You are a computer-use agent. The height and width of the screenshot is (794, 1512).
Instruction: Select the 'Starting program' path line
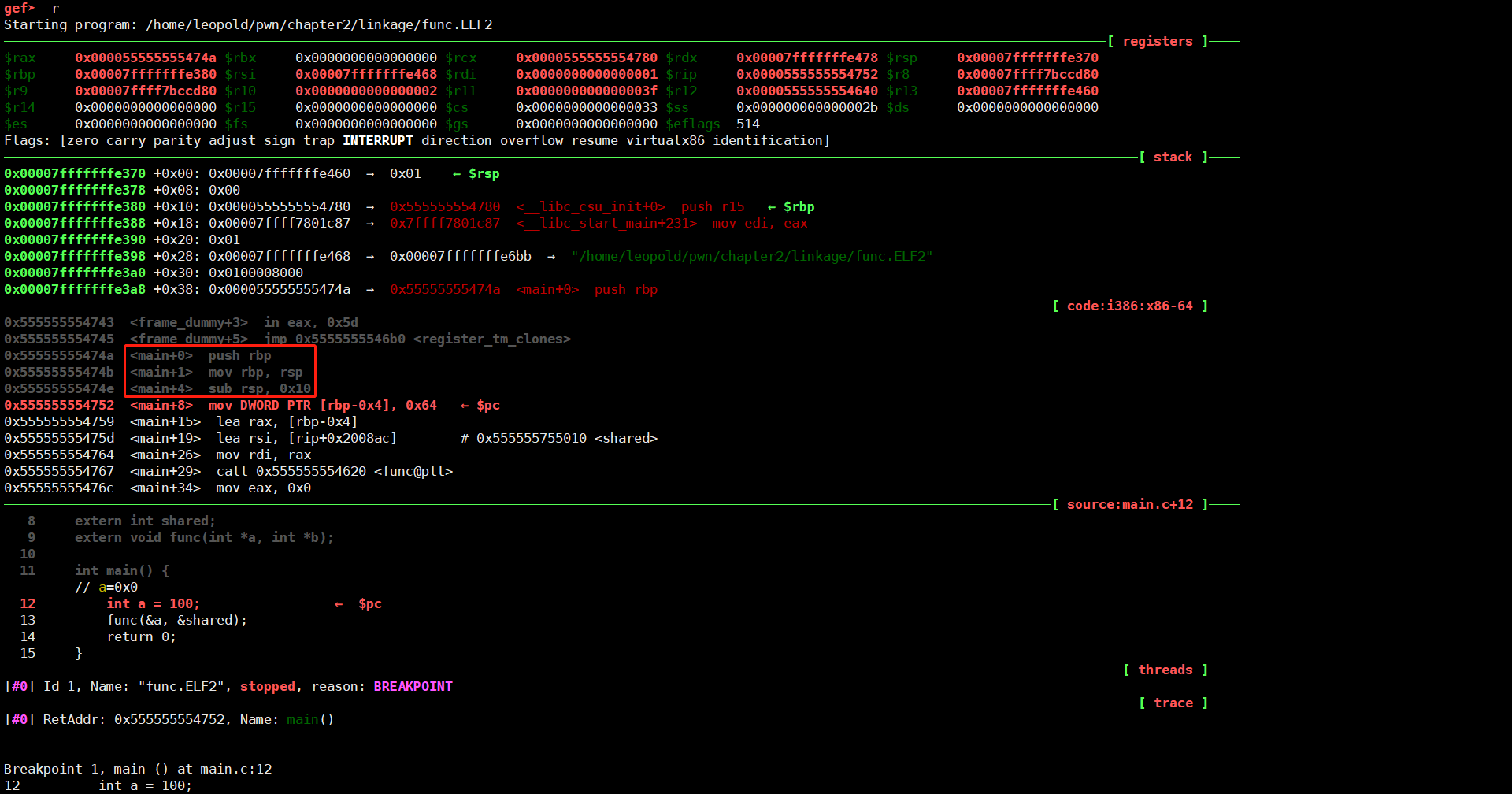click(x=248, y=24)
